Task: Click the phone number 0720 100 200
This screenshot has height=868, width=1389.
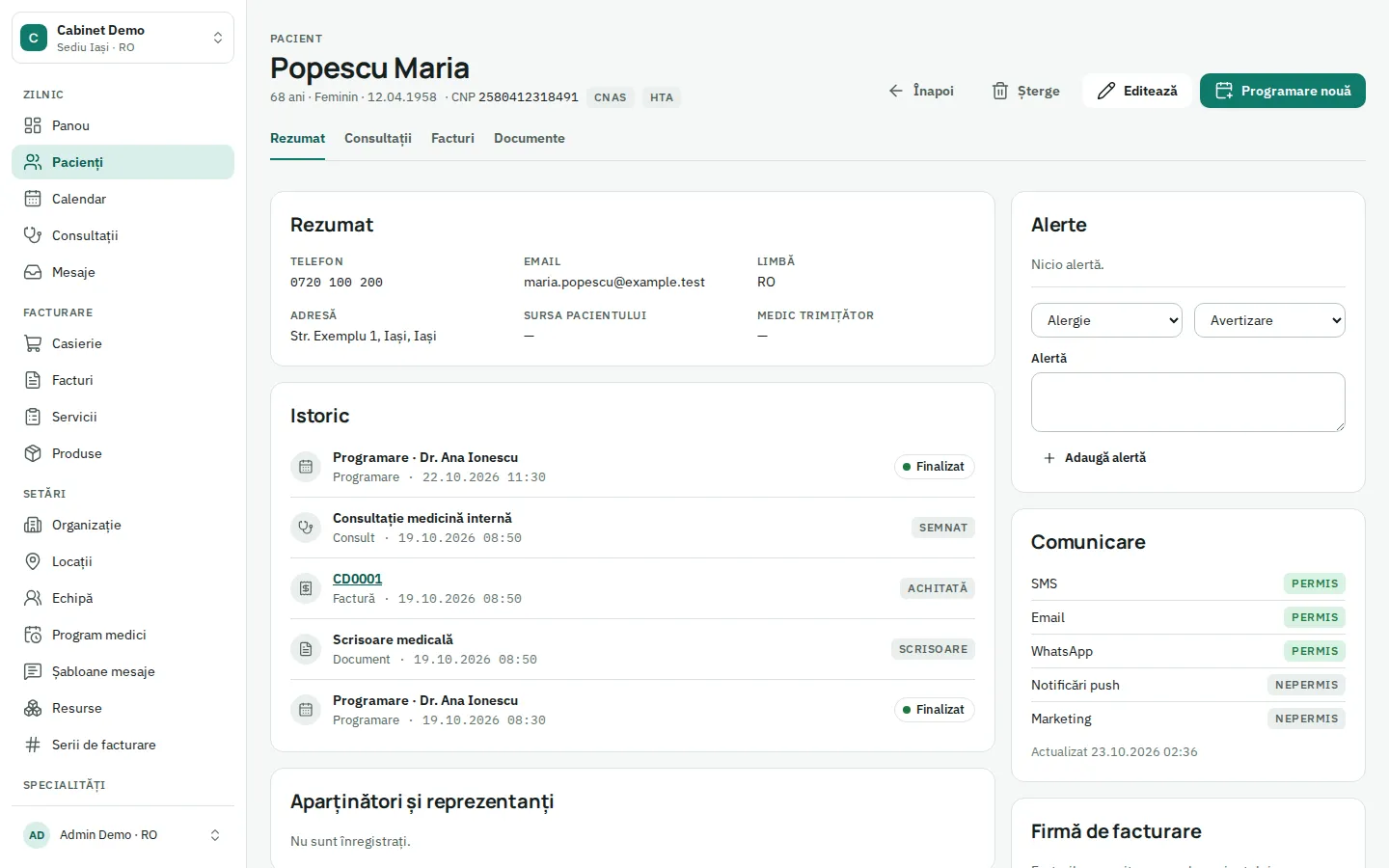Action: [x=337, y=283]
